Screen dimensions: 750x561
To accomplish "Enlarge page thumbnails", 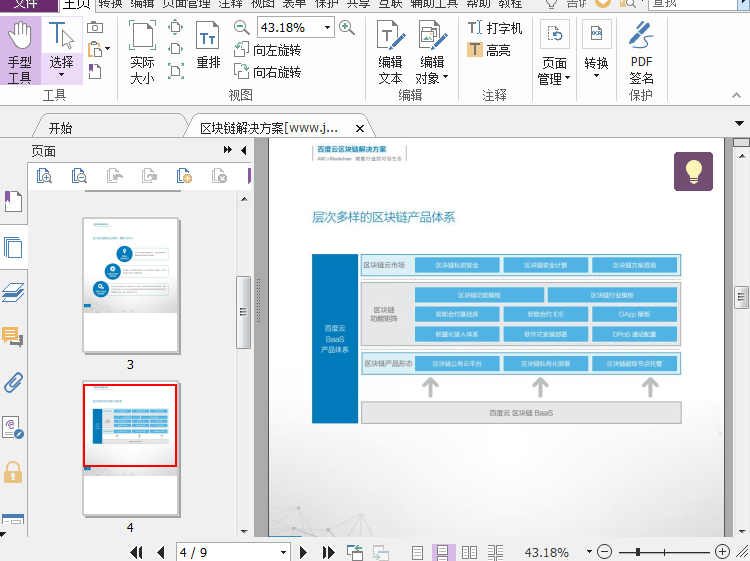I will (44, 176).
